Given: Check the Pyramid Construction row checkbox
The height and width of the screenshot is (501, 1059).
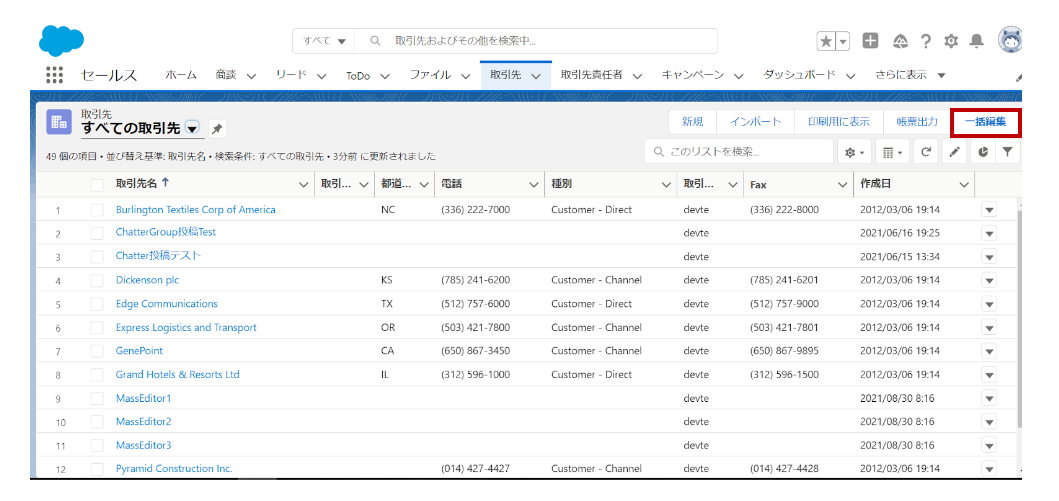Looking at the screenshot, I should coord(97,469).
